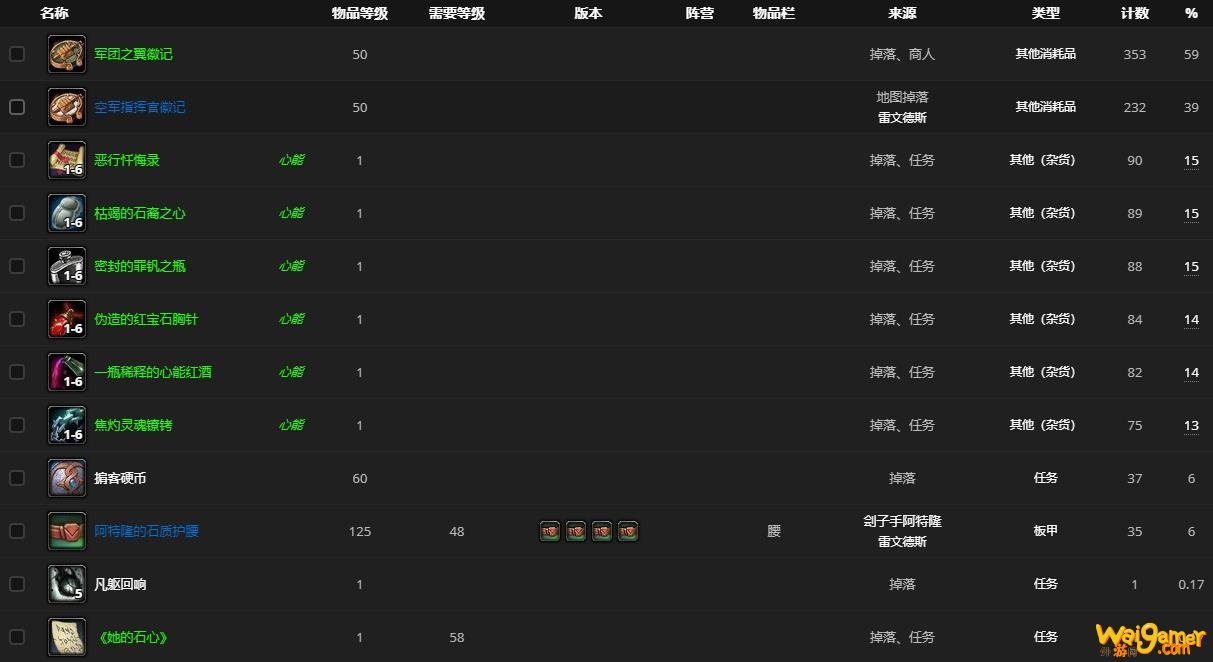
Task: Click the first version belt icon for 阿特隆的石质护腰
Action: click(x=550, y=531)
